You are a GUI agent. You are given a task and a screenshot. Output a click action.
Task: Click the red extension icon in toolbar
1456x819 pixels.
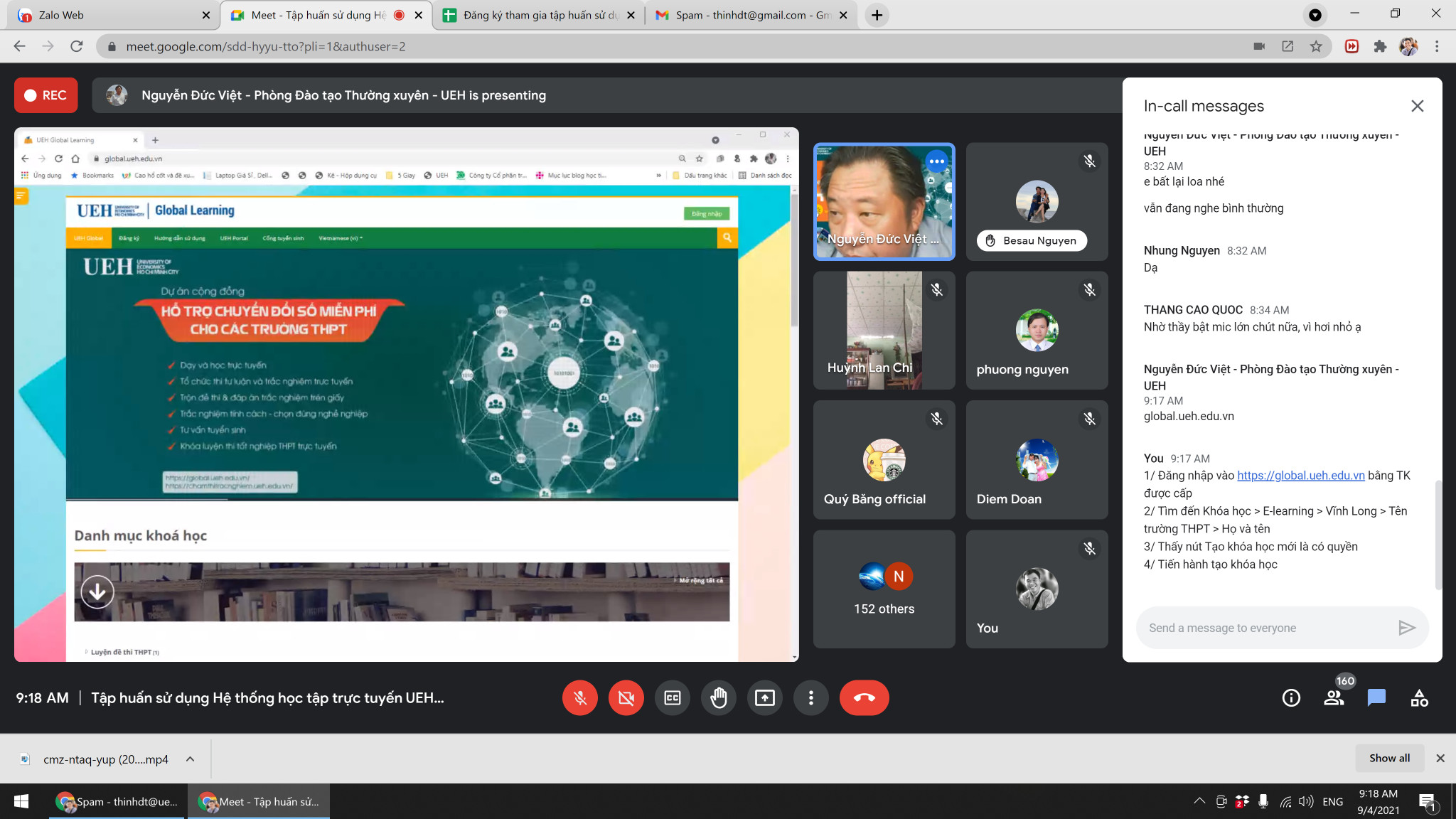pyautogui.click(x=1351, y=46)
